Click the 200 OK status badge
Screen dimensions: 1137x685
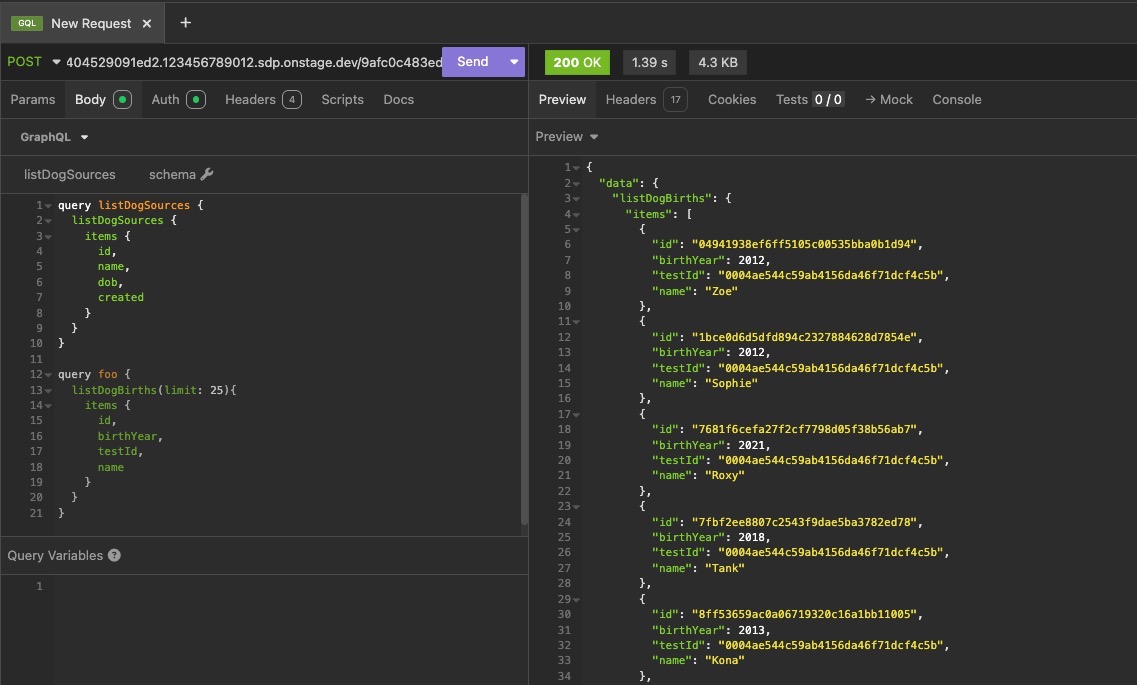point(577,62)
